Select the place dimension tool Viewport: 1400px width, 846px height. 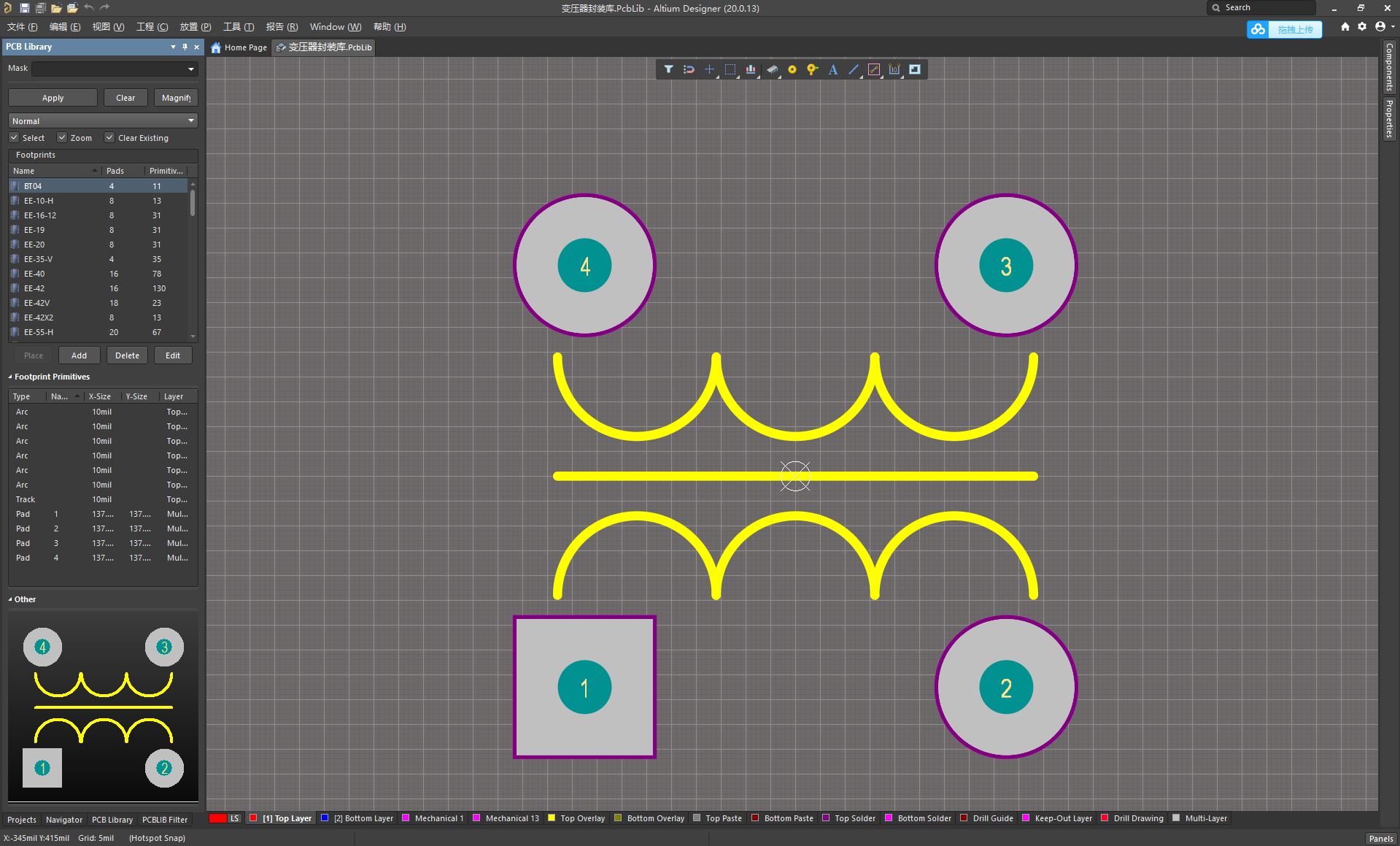pyautogui.click(x=894, y=69)
